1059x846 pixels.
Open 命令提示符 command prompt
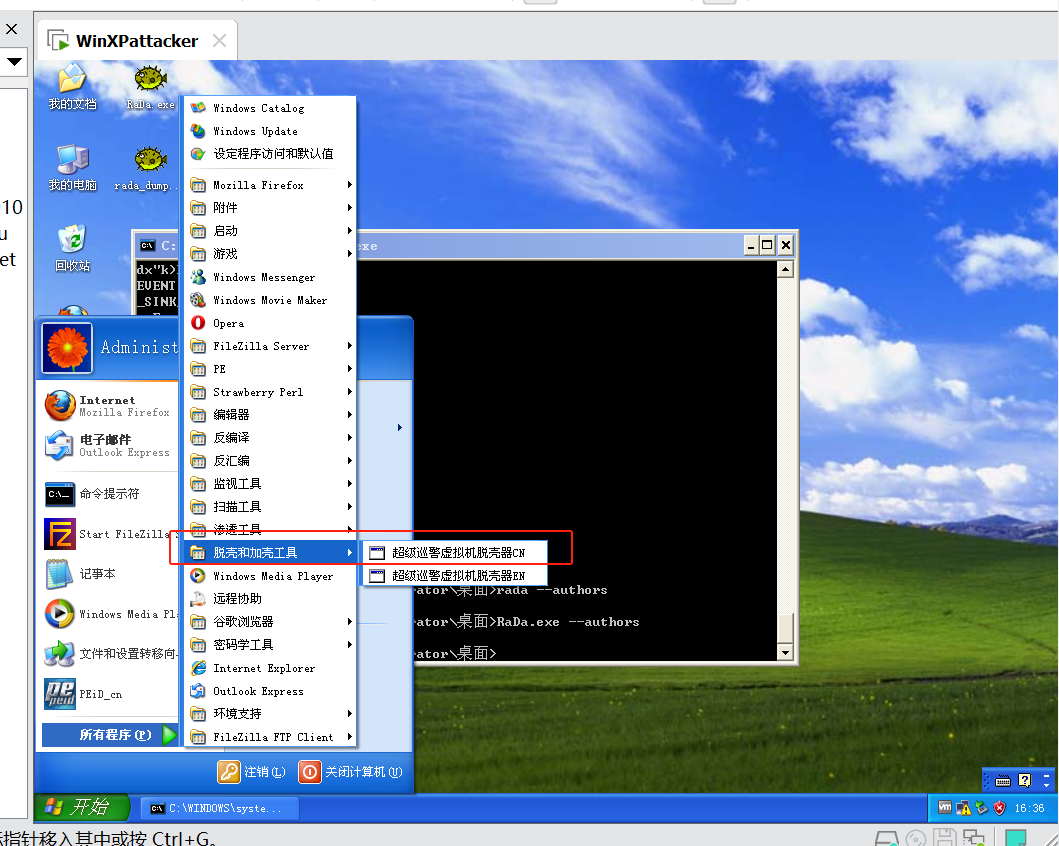coord(108,494)
